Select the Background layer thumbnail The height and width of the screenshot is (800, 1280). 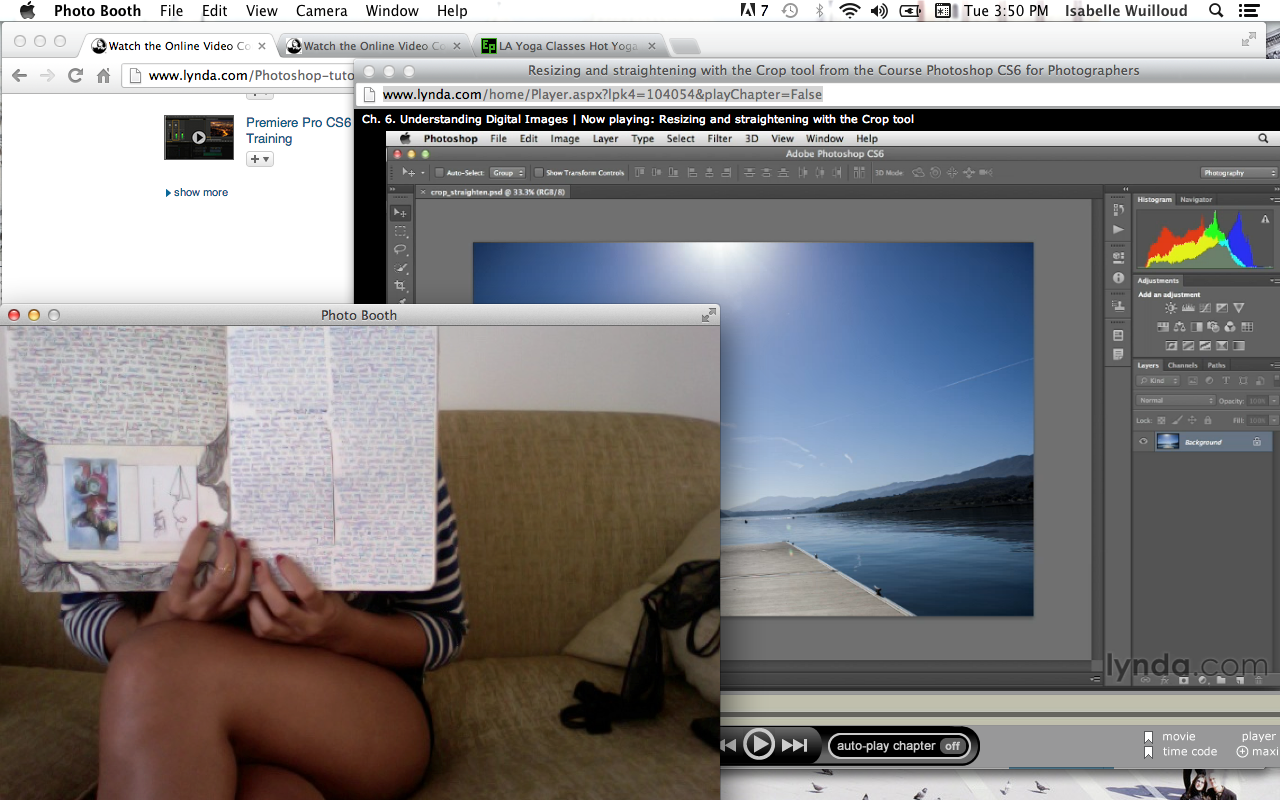point(1167,442)
